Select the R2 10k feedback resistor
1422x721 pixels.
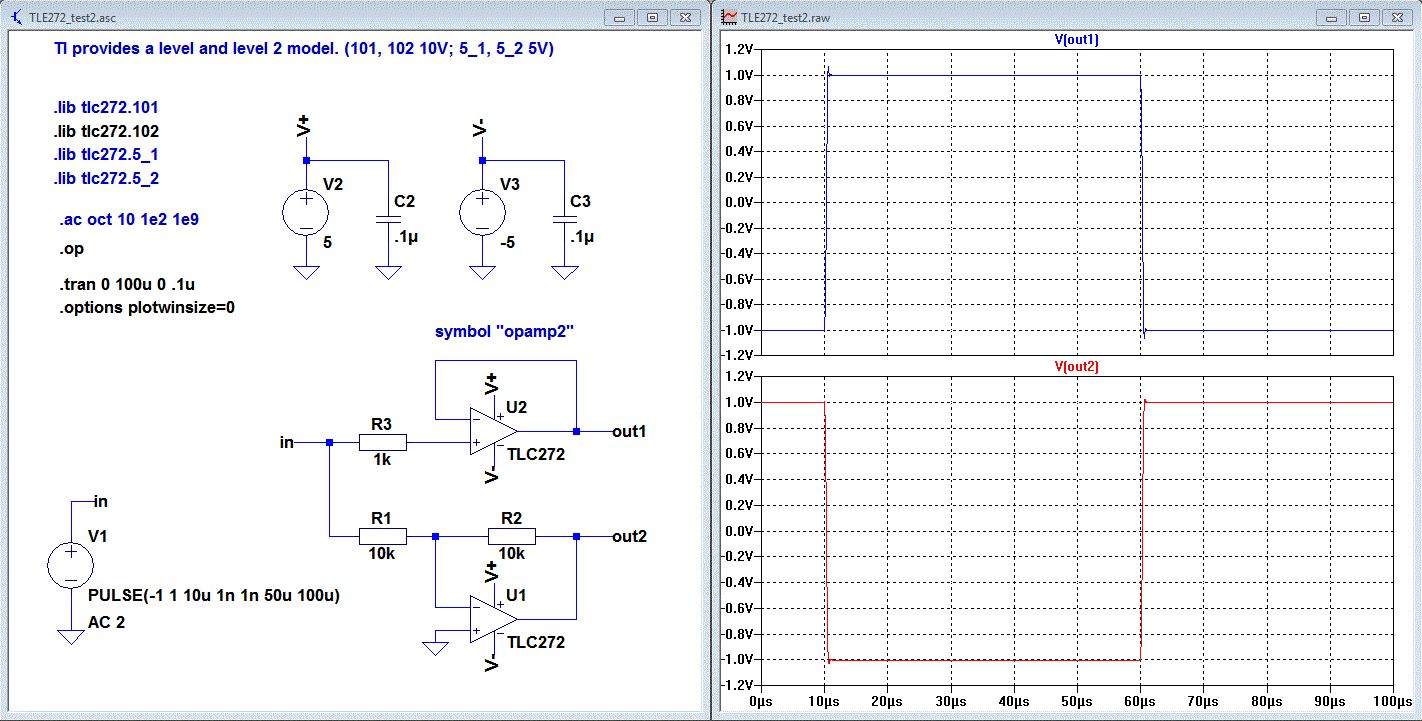pyautogui.click(x=511, y=537)
